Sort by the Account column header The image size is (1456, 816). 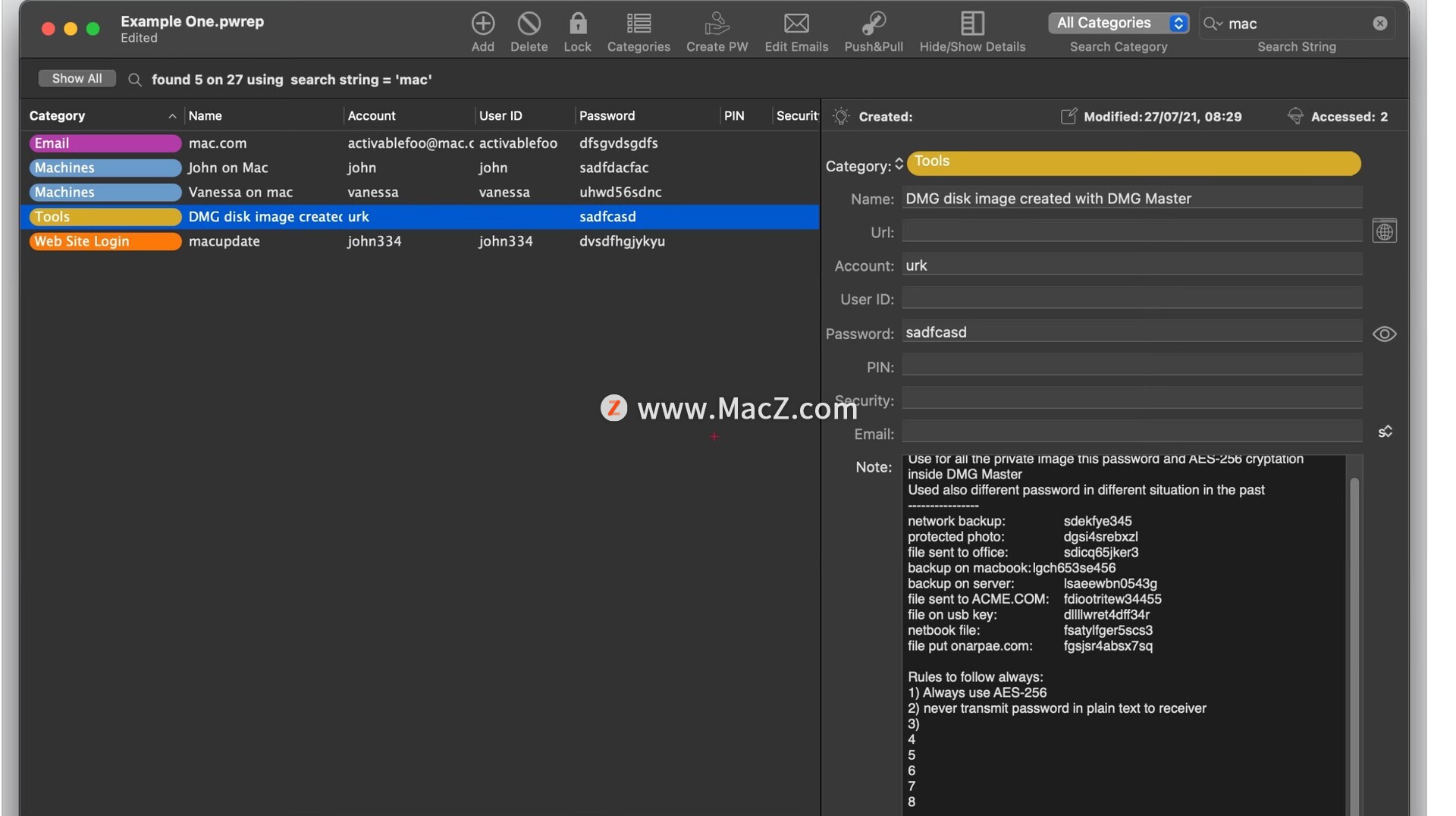click(409, 116)
